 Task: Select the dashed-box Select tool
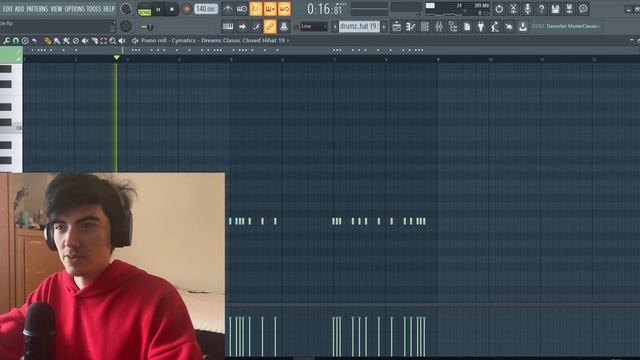pyautogui.click(x=103, y=40)
